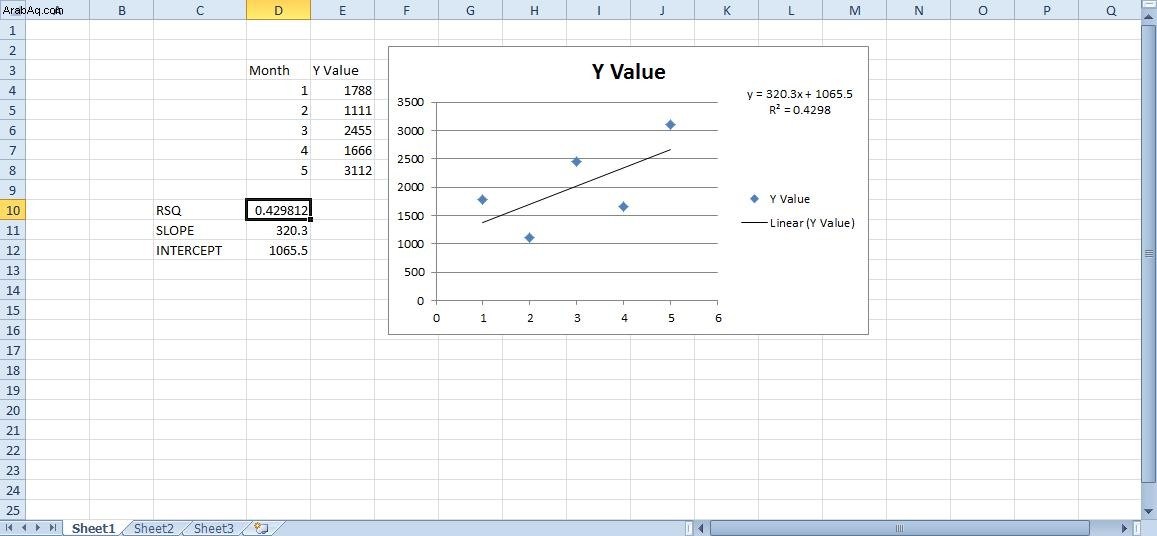1157x536 pixels.
Task: Select the diamond data point at month 5
Action: (670, 124)
